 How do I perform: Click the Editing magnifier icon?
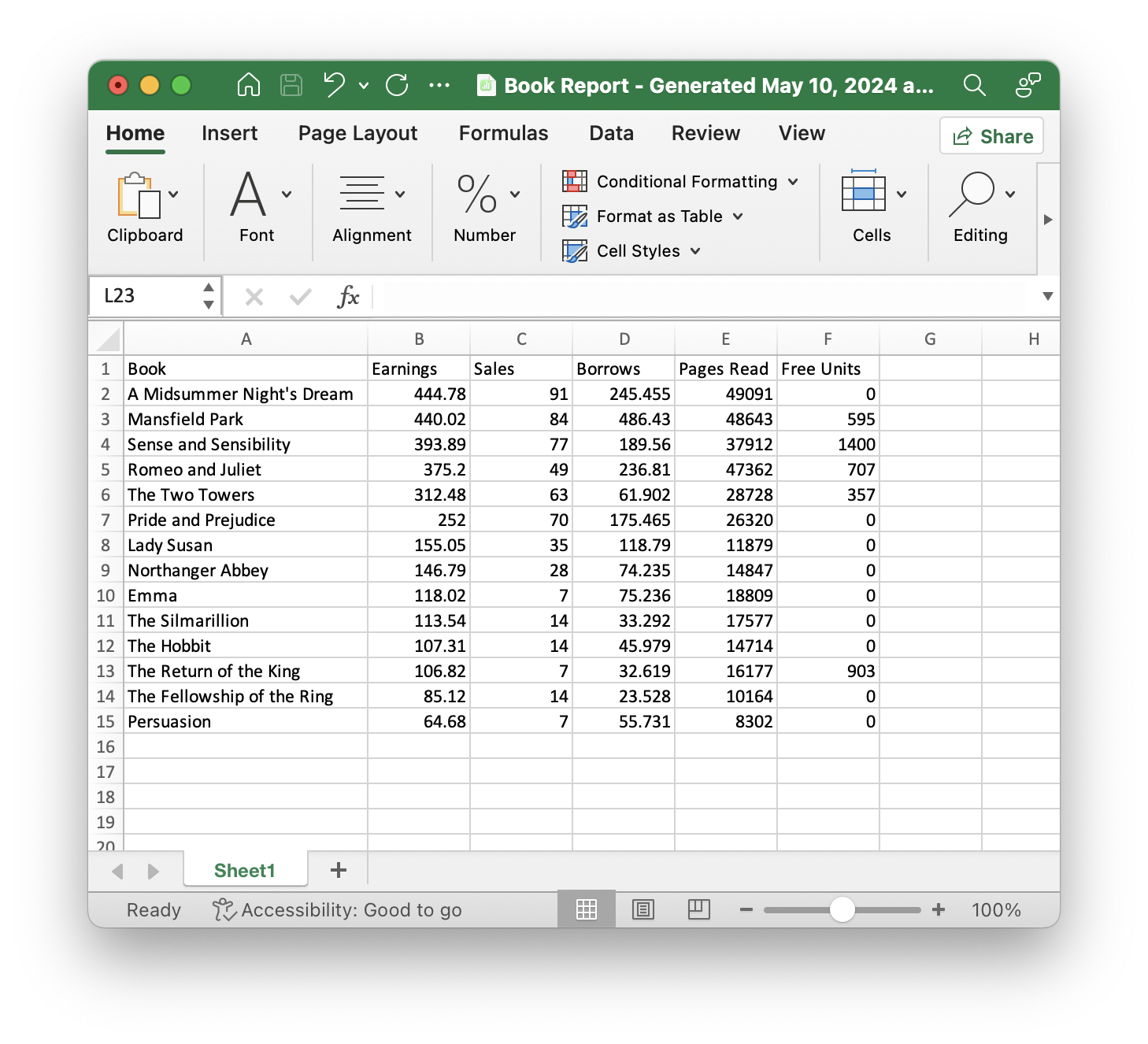972,194
